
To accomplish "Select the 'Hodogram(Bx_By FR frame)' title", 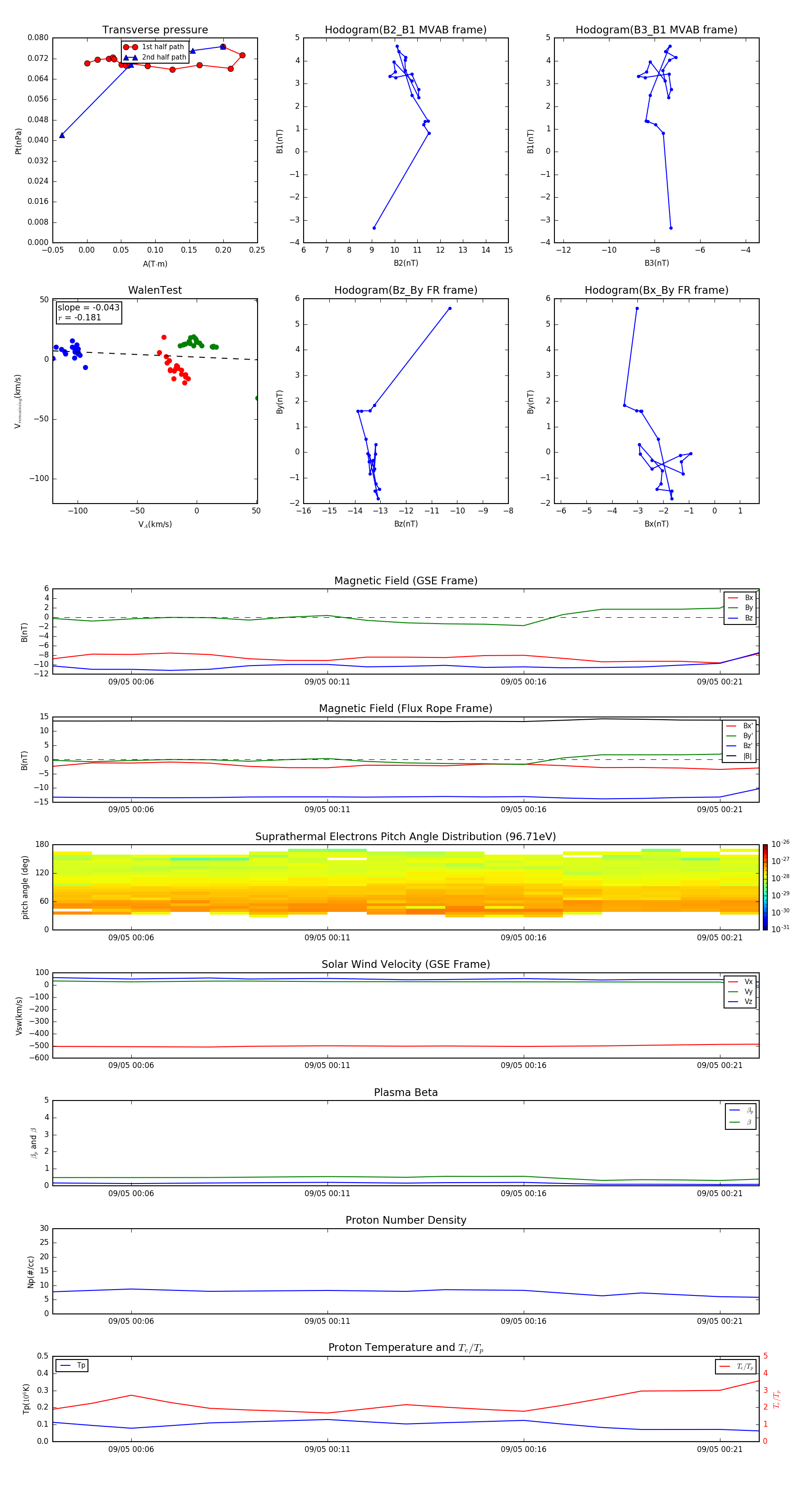I will point(656,290).
